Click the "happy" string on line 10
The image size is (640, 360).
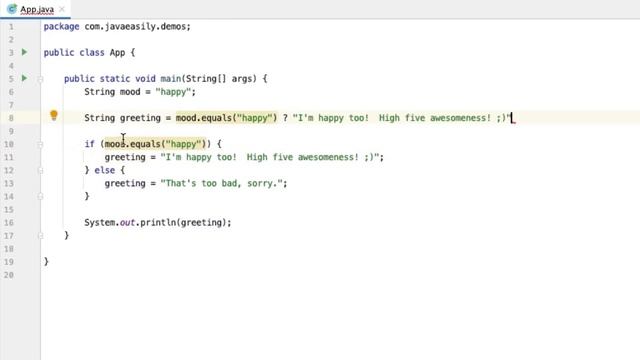pos(183,144)
